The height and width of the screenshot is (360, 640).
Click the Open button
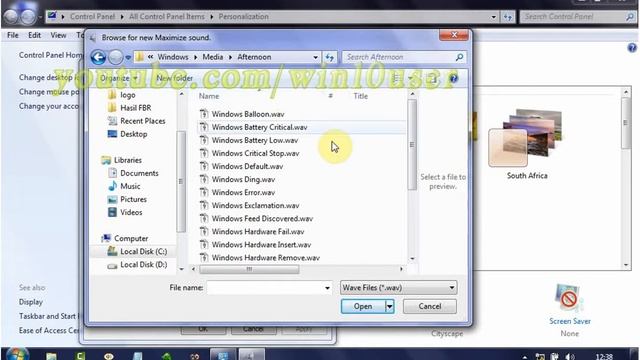pyautogui.click(x=363, y=306)
